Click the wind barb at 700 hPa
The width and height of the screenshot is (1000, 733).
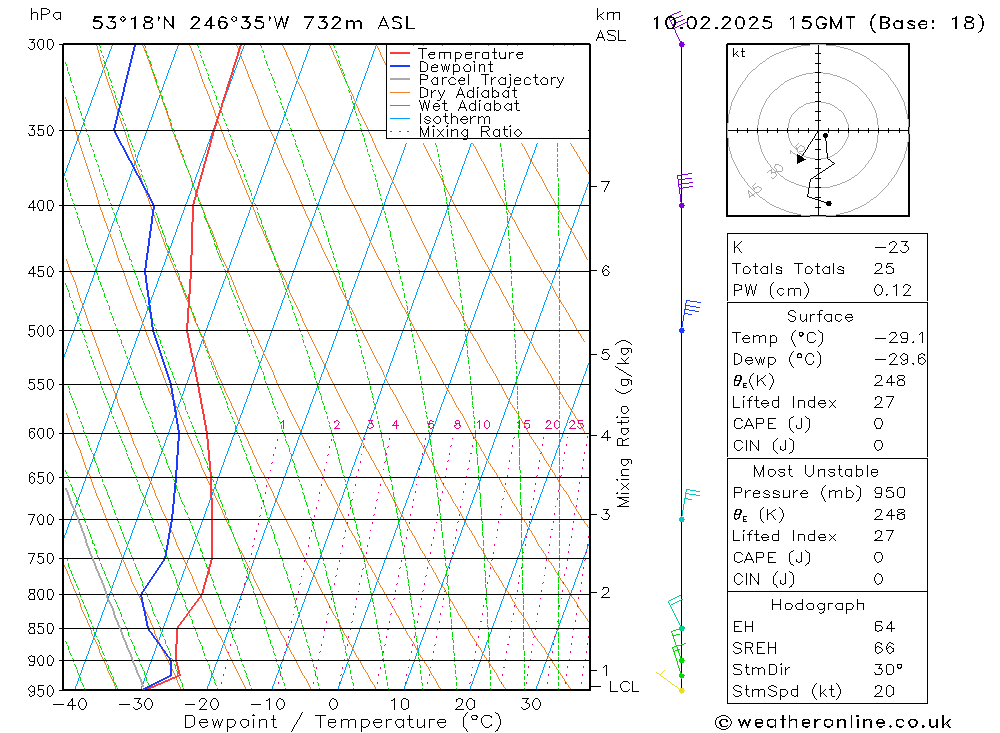(x=689, y=504)
